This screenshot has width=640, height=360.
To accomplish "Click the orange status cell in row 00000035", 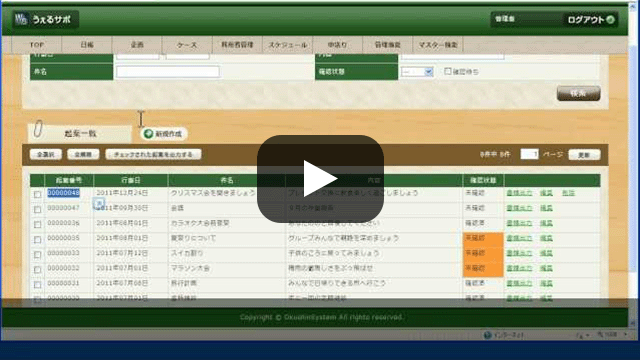I will pyautogui.click(x=483, y=240).
